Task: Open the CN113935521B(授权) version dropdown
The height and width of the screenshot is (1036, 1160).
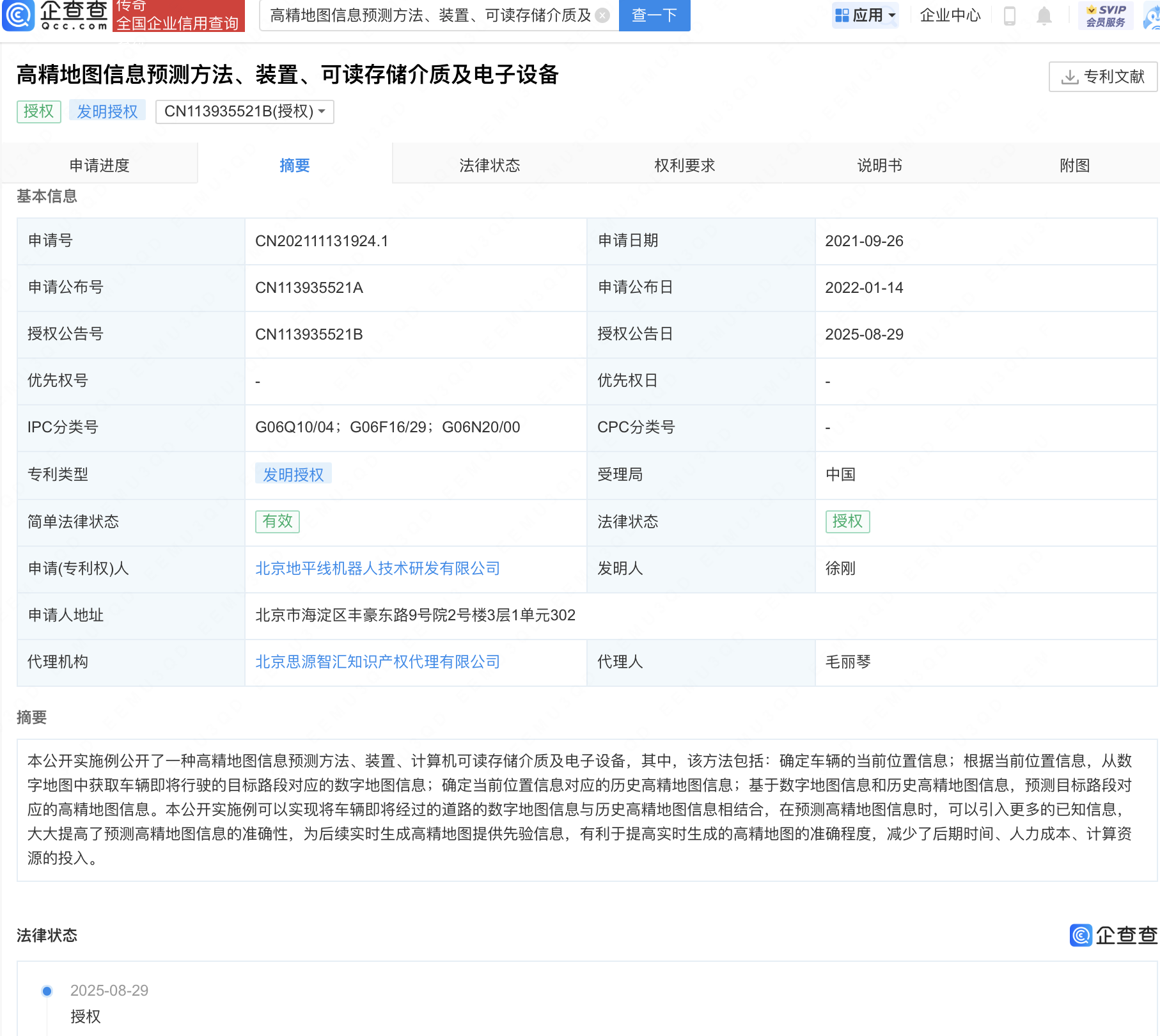Action: 244,111
